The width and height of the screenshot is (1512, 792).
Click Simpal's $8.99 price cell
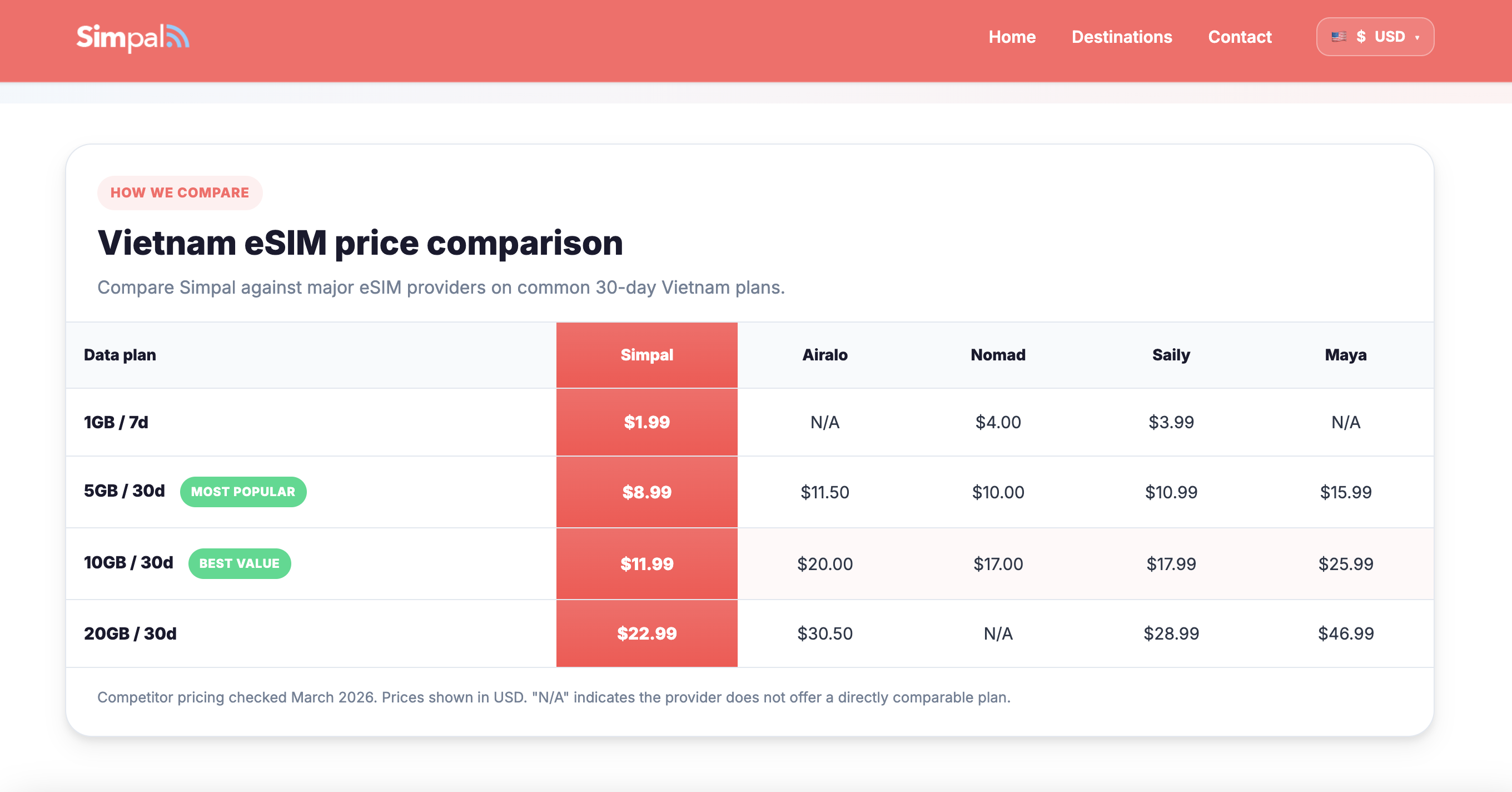click(x=647, y=492)
